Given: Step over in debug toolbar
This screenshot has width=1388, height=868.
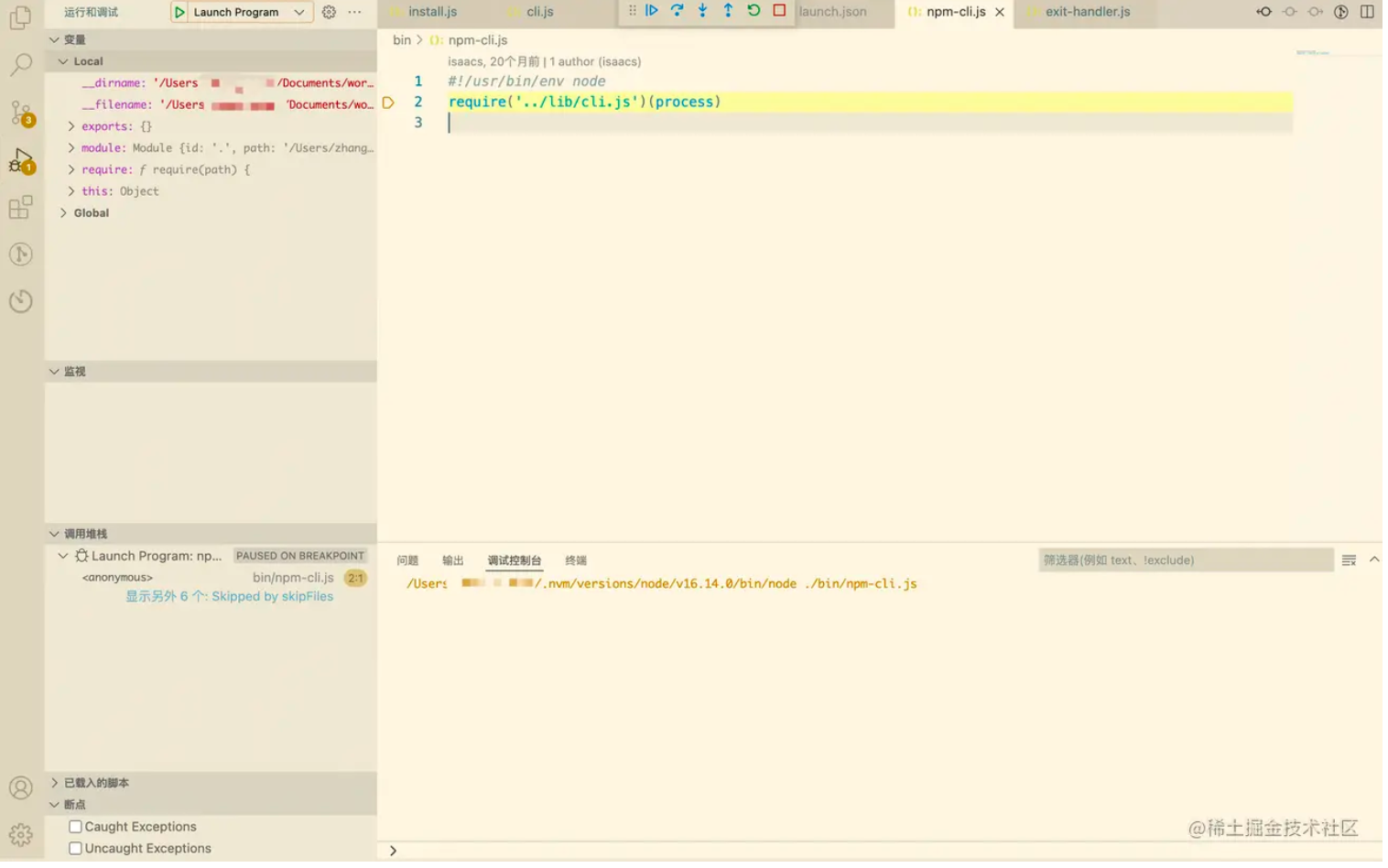Looking at the screenshot, I should [677, 10].
